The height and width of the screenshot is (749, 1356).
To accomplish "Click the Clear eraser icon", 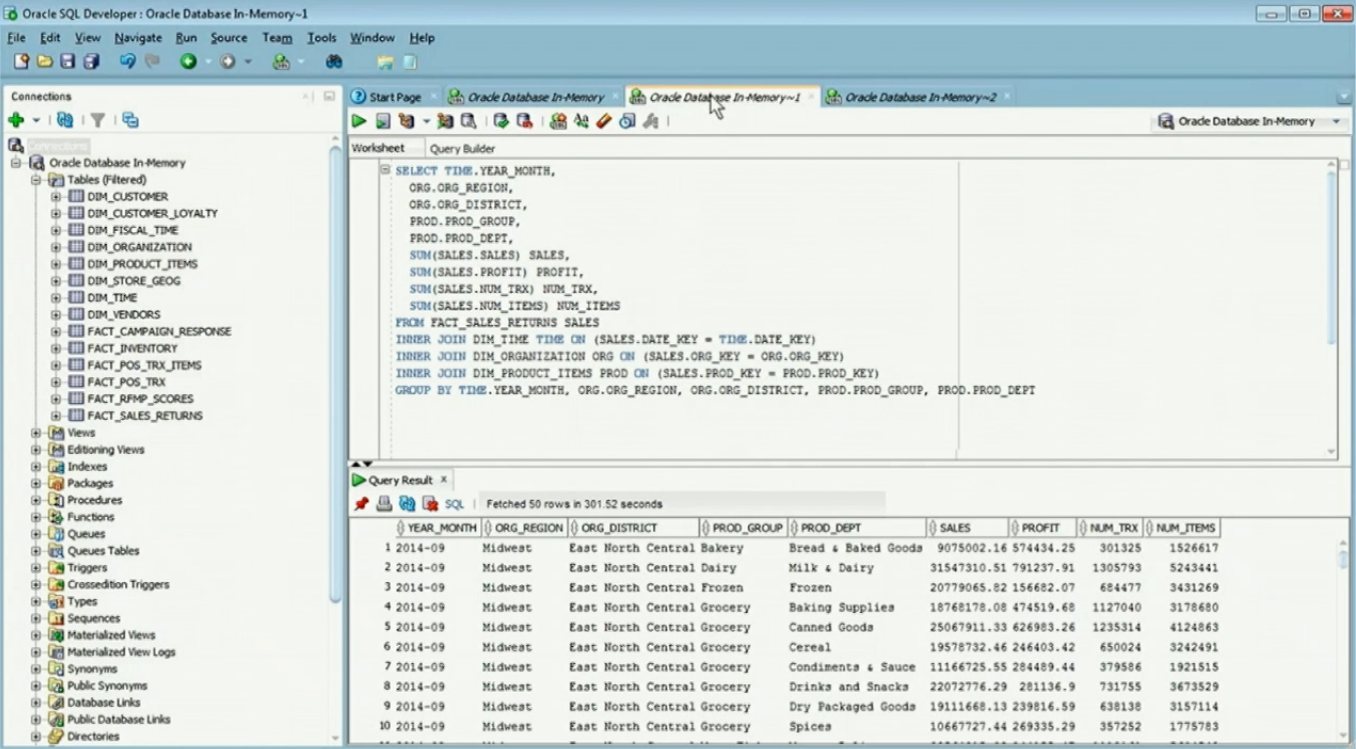I will point(604,121).
